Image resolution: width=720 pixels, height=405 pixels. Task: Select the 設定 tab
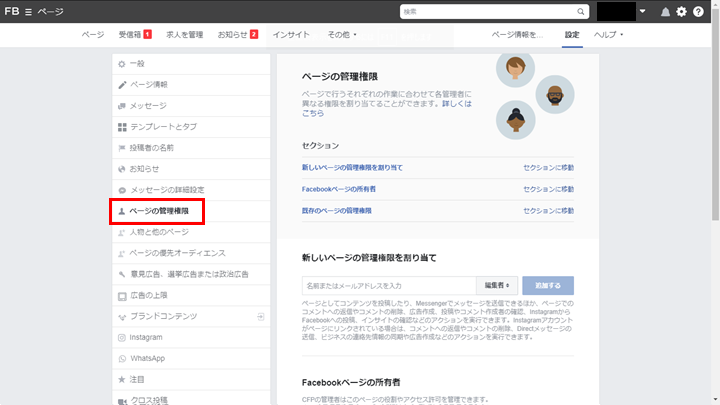(572, 34)
